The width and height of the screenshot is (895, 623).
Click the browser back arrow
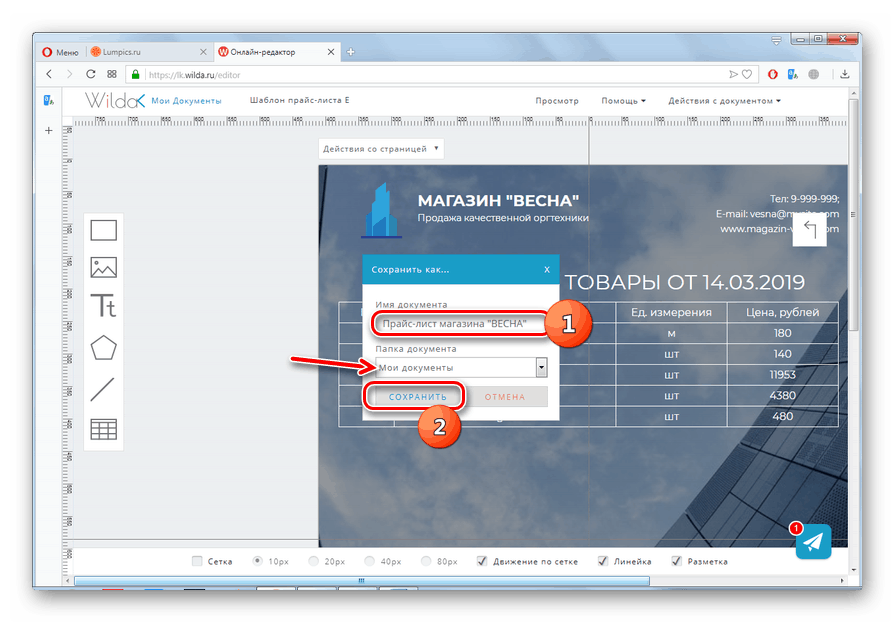(49, 74)
